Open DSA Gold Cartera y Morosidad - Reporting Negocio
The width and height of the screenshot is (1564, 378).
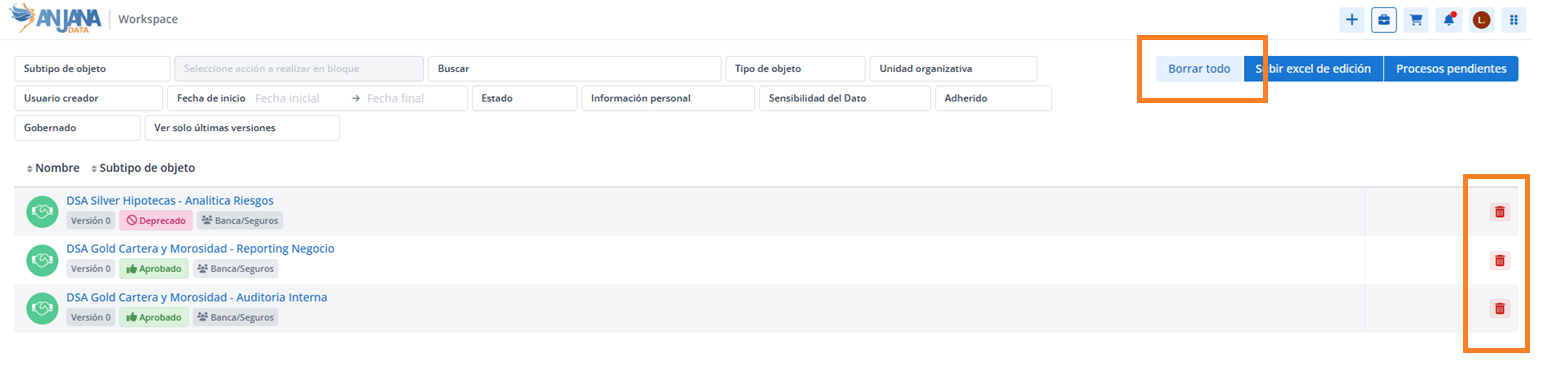point(200,248)
